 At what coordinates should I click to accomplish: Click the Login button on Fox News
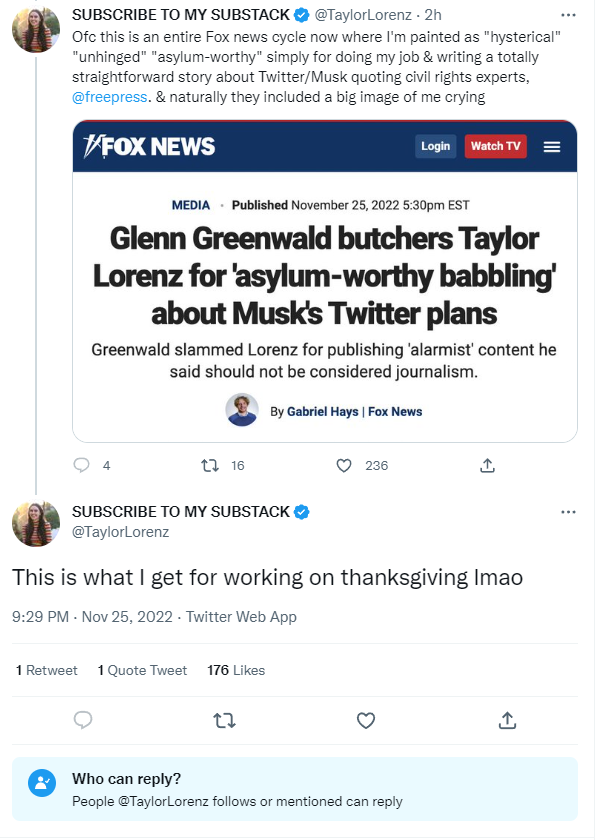click(435, 146)
